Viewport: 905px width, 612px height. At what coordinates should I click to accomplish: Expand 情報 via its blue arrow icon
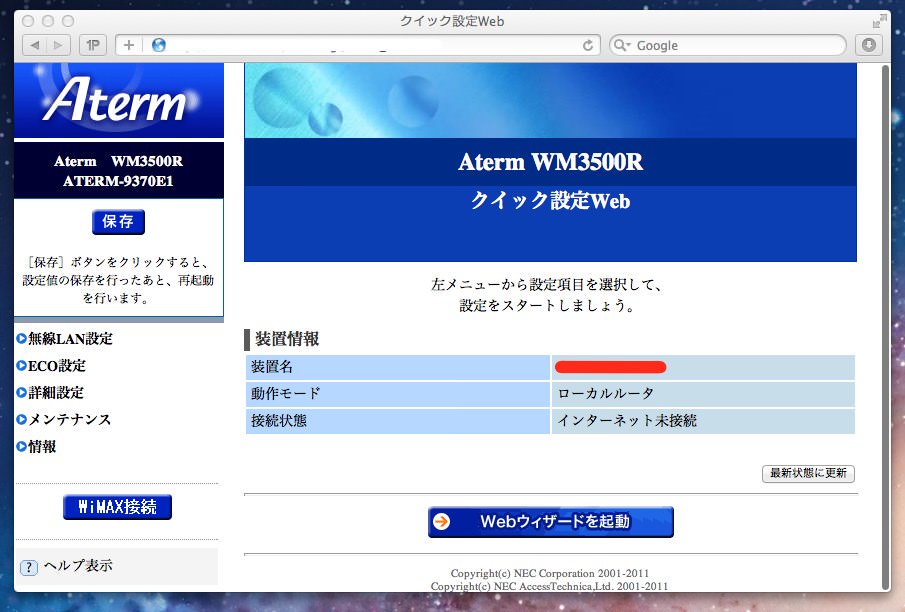(x=21, y=447)
